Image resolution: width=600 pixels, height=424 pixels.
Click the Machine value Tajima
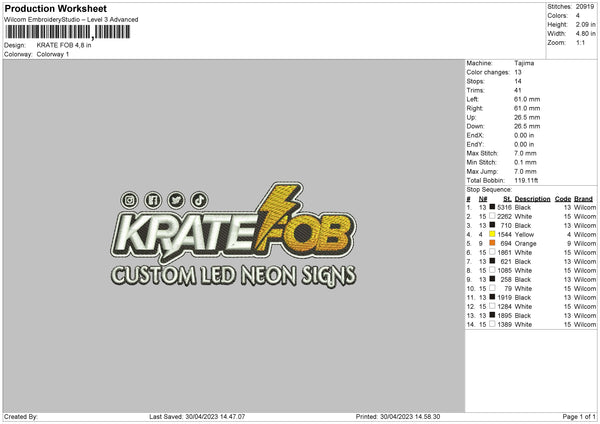pos(524,63)
